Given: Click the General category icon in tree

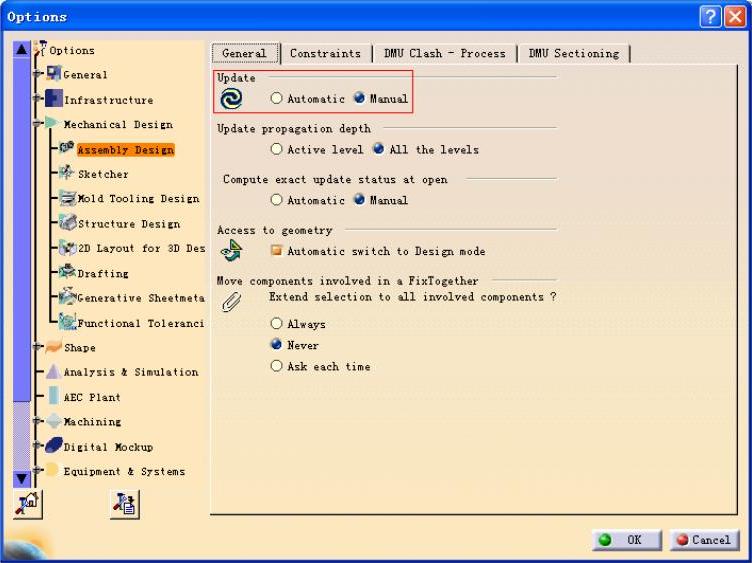Looking at the screenshot, I should (54, 74).
